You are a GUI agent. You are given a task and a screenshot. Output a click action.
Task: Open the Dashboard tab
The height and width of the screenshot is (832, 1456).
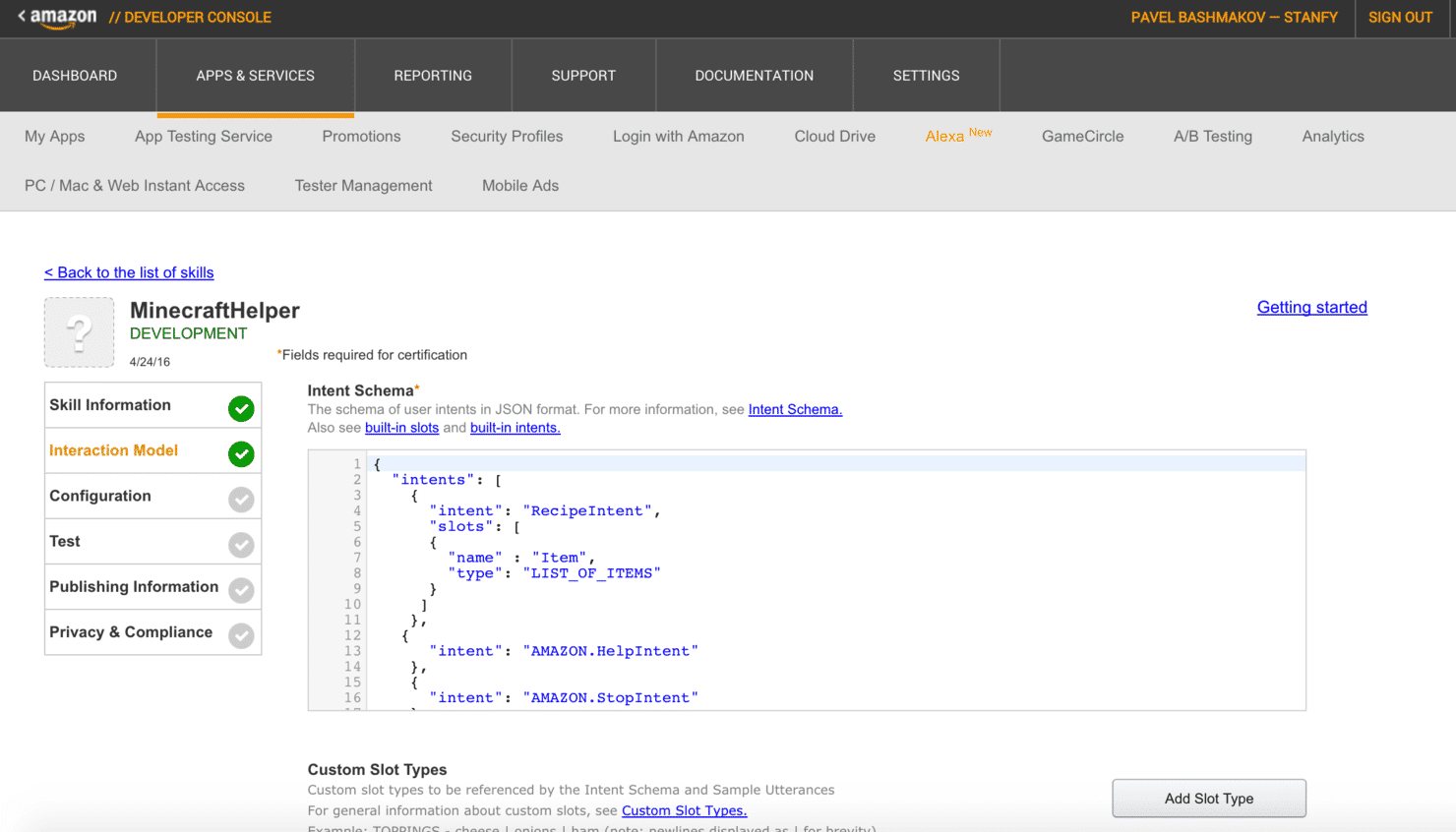[75, 76]
